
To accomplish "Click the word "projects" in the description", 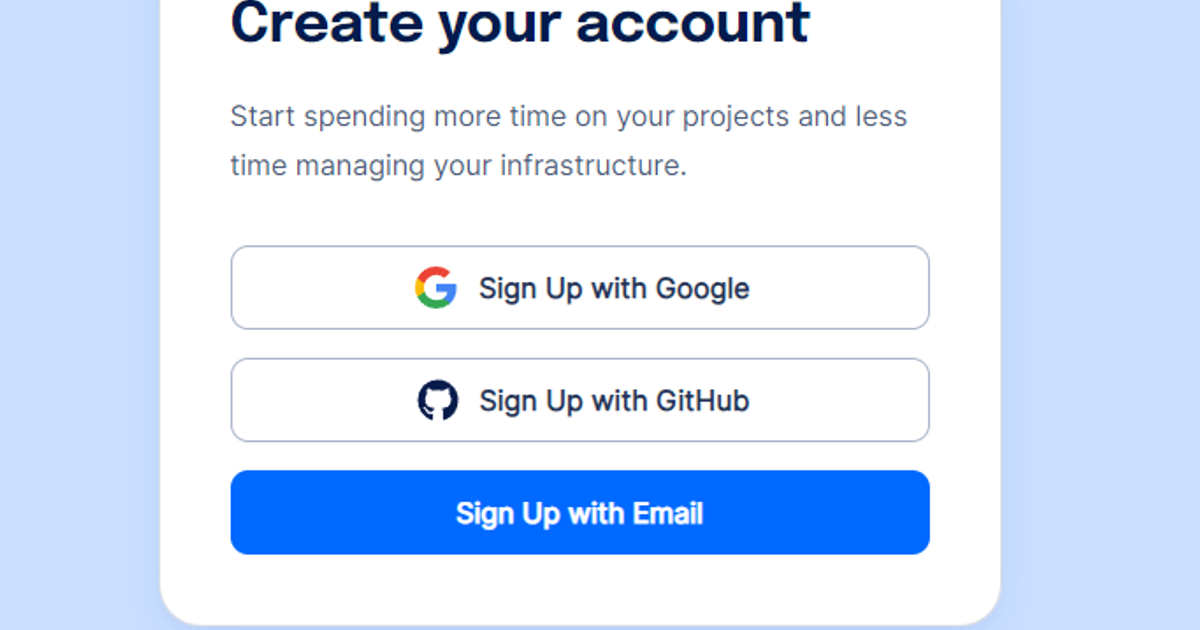I will (736, 118).
